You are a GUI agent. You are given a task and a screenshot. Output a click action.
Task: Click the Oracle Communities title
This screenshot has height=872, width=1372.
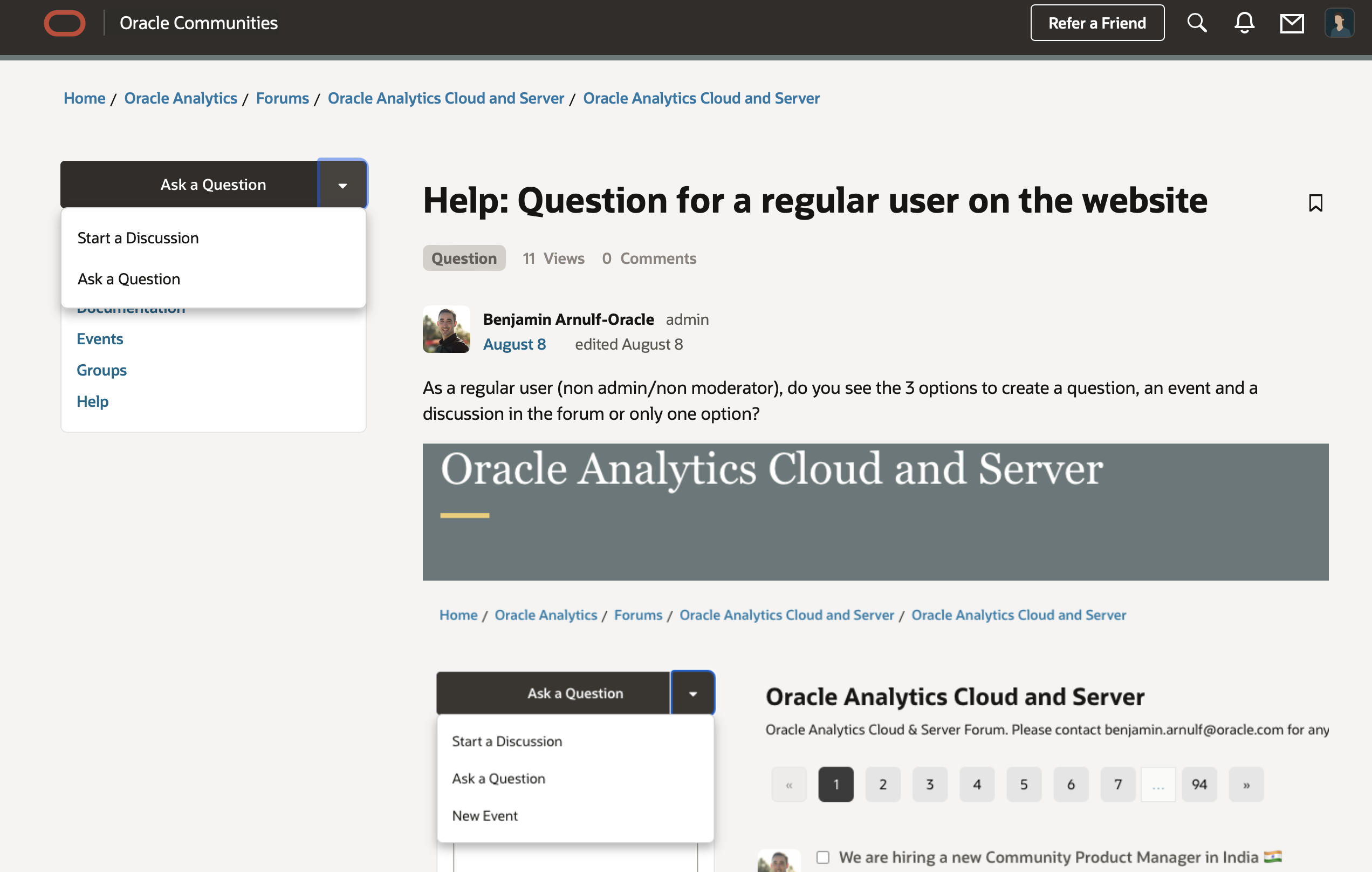[x=198, y=23]
